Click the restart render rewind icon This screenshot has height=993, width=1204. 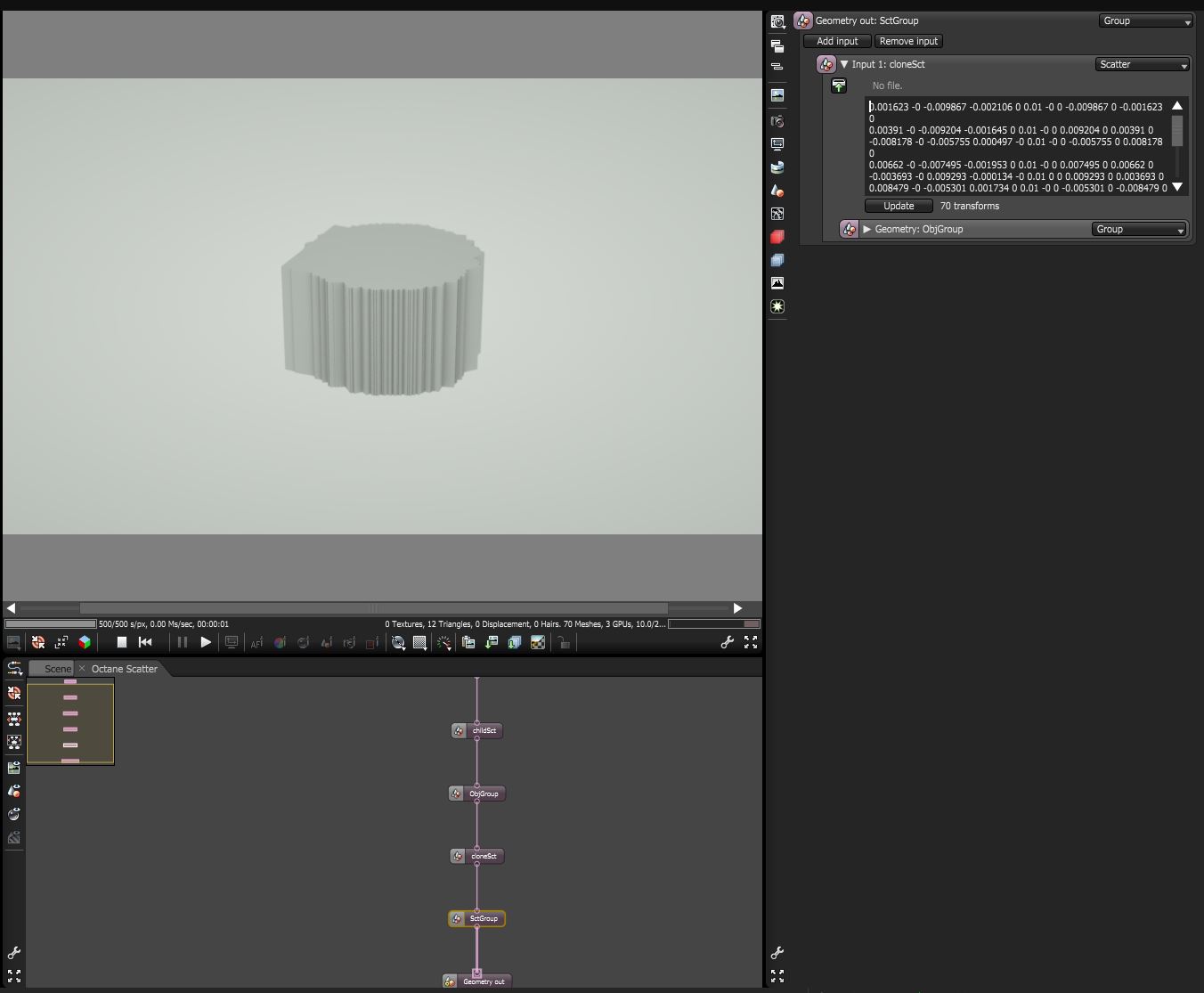pos(145,642)
